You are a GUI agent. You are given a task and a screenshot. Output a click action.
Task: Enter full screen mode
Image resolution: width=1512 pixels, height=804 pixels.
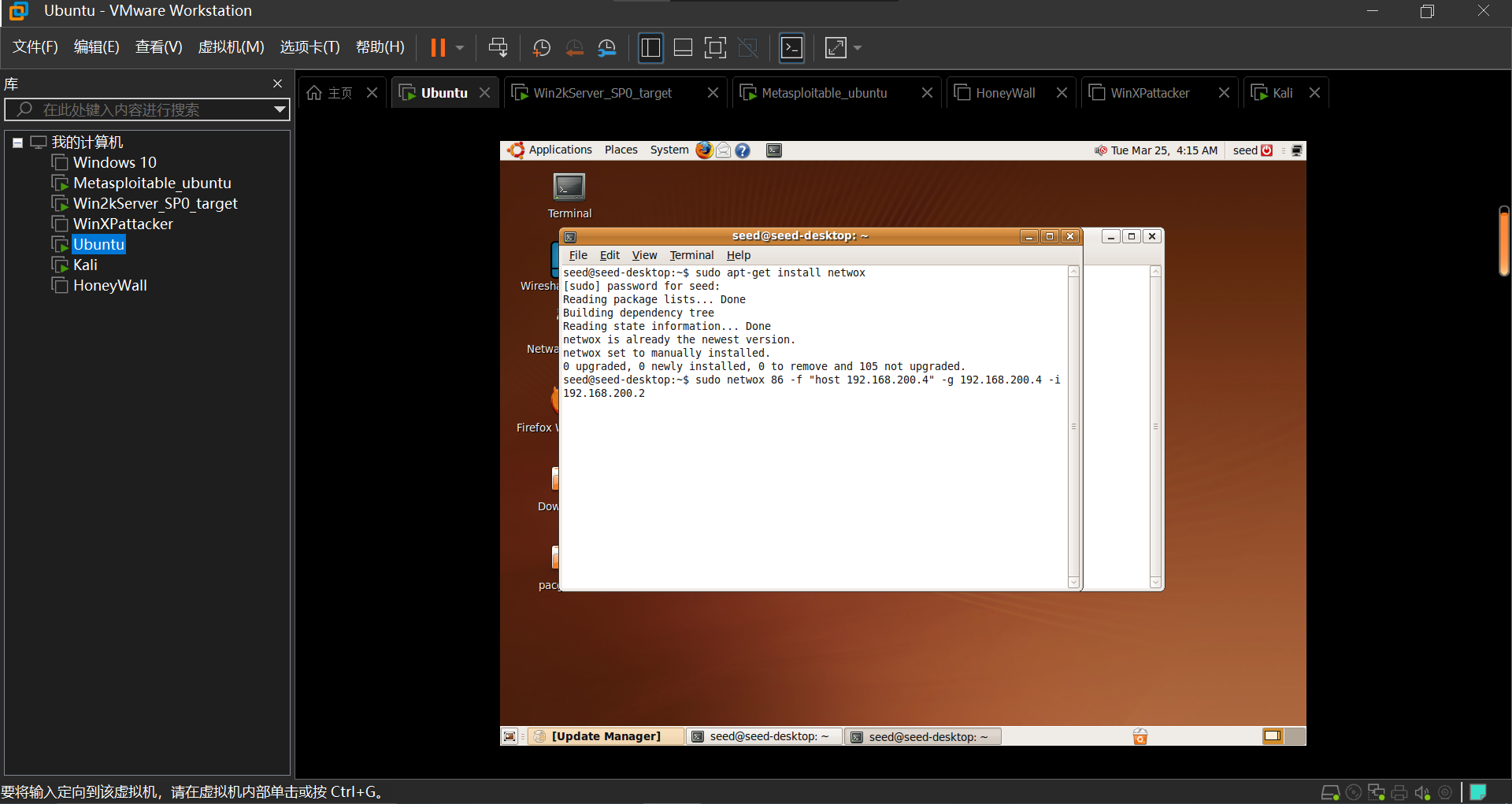715,48
